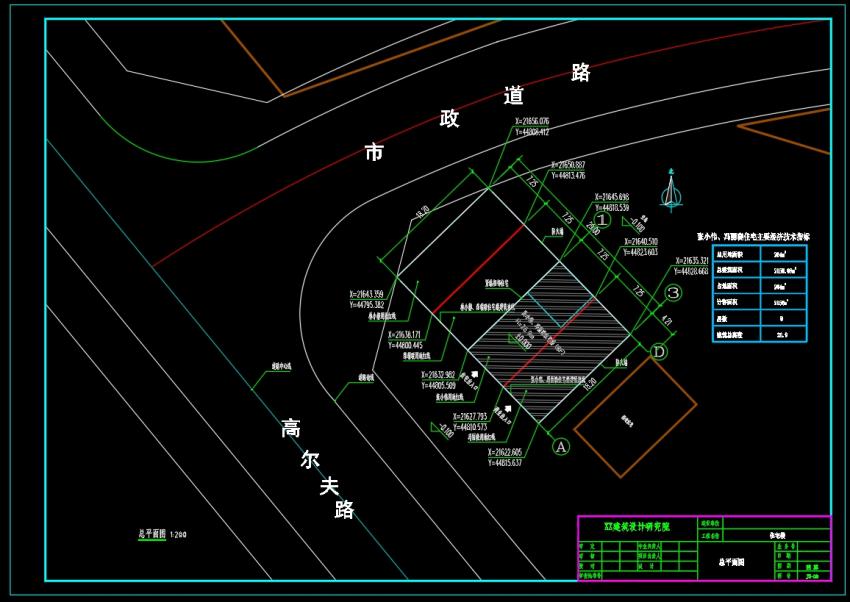Select coordinate text Y=44800.445
850x602 pixels.
point(405,345)
